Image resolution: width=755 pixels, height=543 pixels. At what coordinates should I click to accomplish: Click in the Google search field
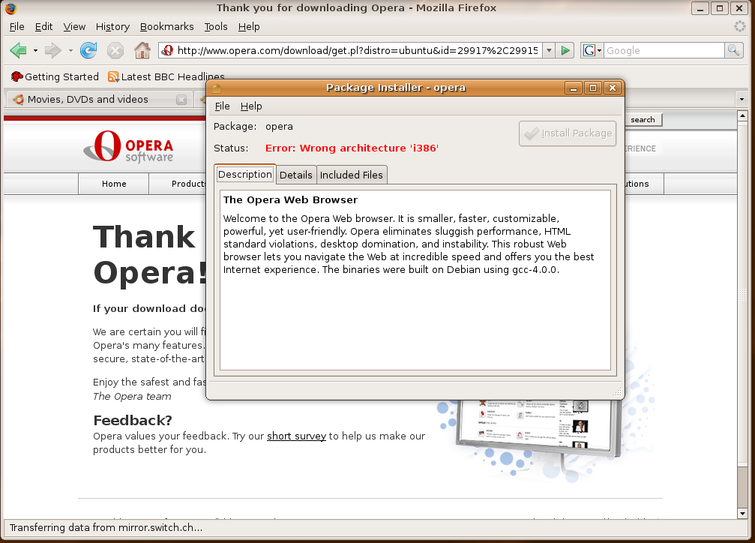pos(664,50)
